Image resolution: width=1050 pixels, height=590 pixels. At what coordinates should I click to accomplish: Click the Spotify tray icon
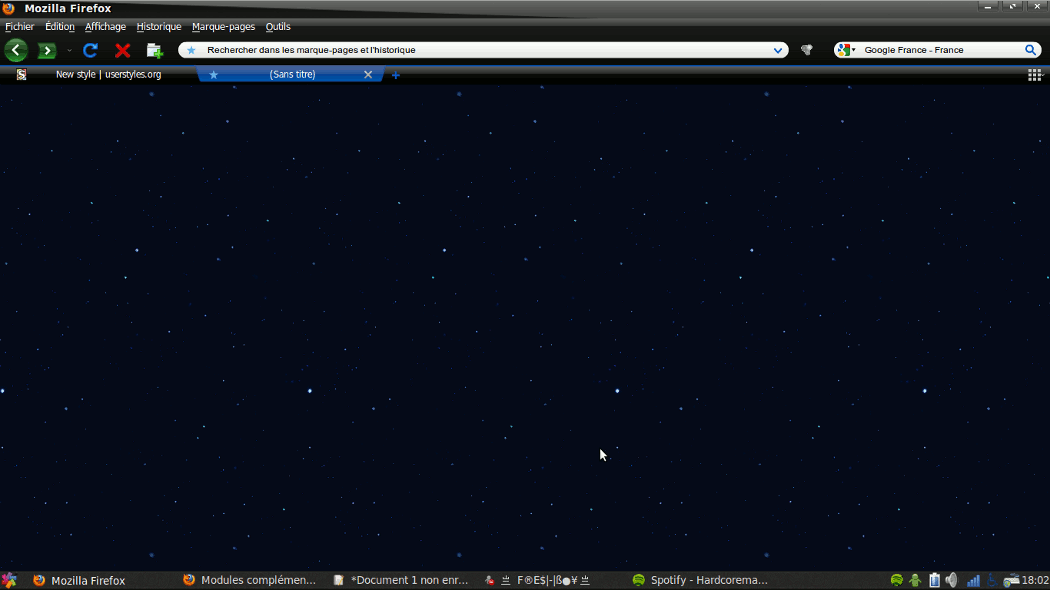point(897,580)
